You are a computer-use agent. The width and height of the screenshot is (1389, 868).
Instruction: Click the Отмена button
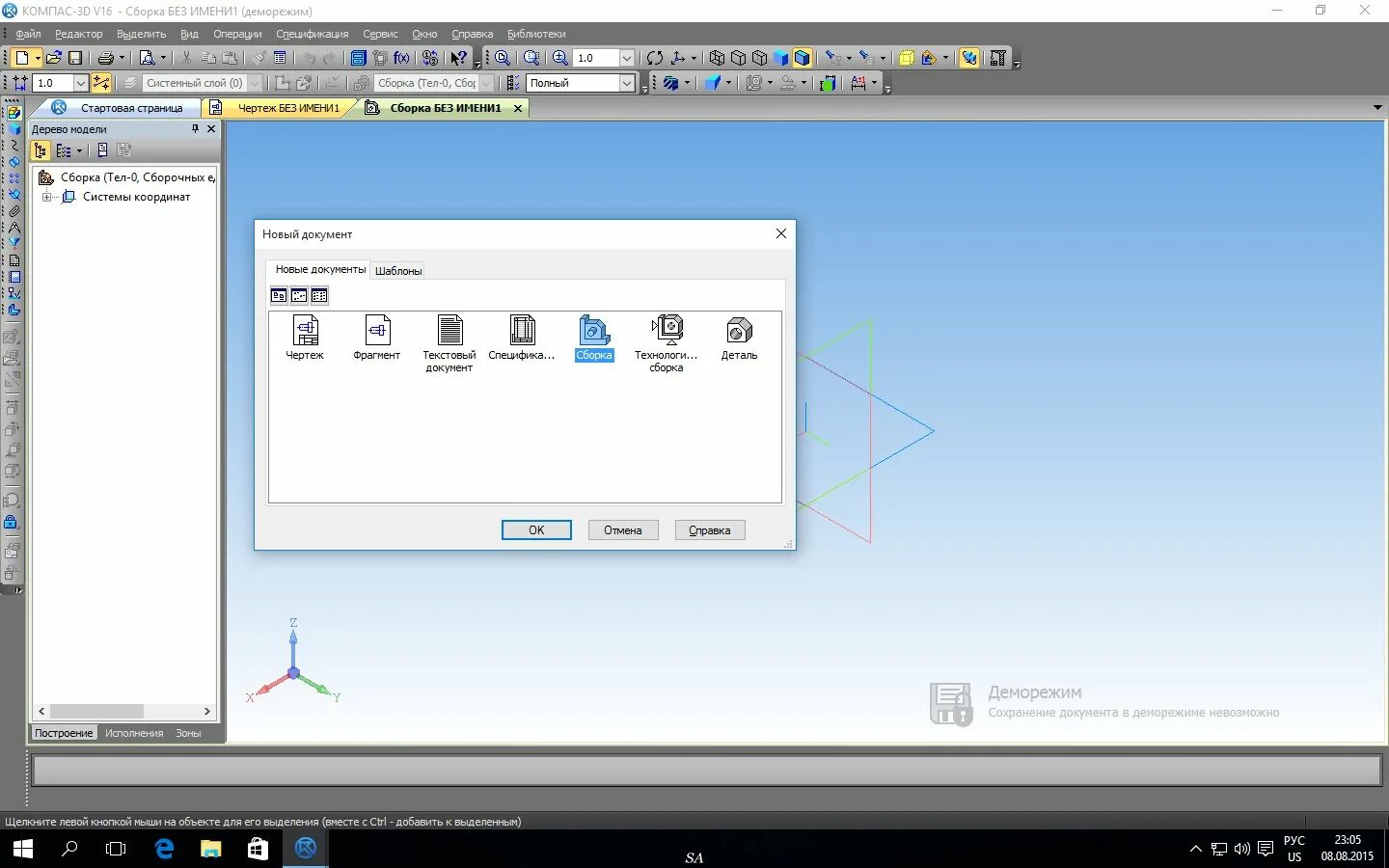pyautogui.click(x=623, y=530)
